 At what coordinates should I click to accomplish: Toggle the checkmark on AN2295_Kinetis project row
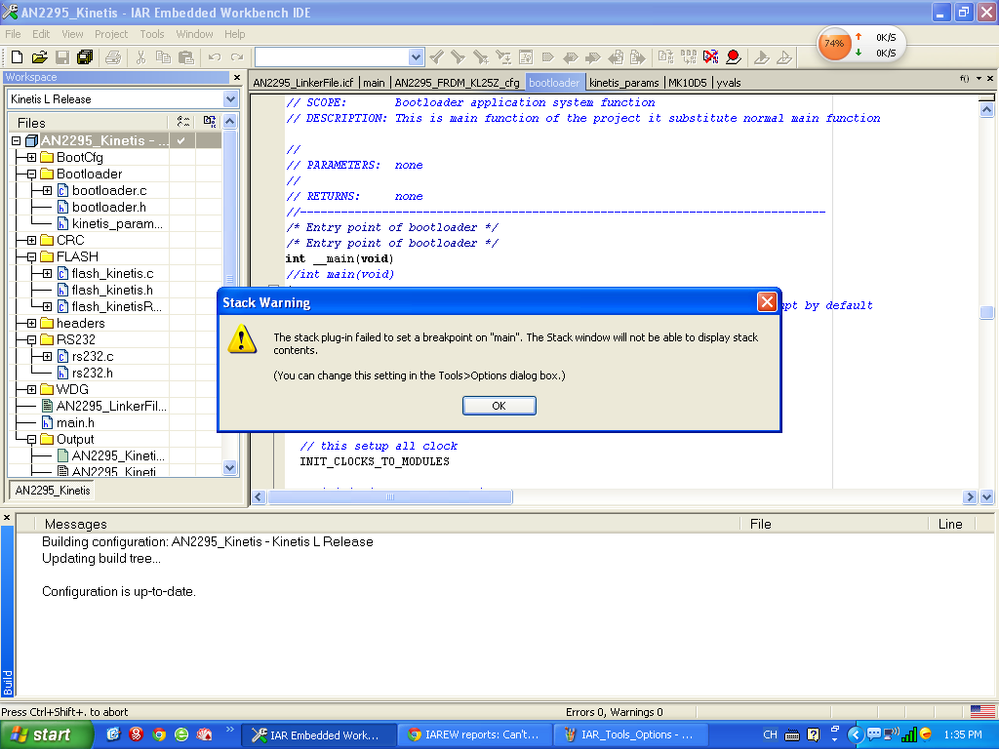182,140
